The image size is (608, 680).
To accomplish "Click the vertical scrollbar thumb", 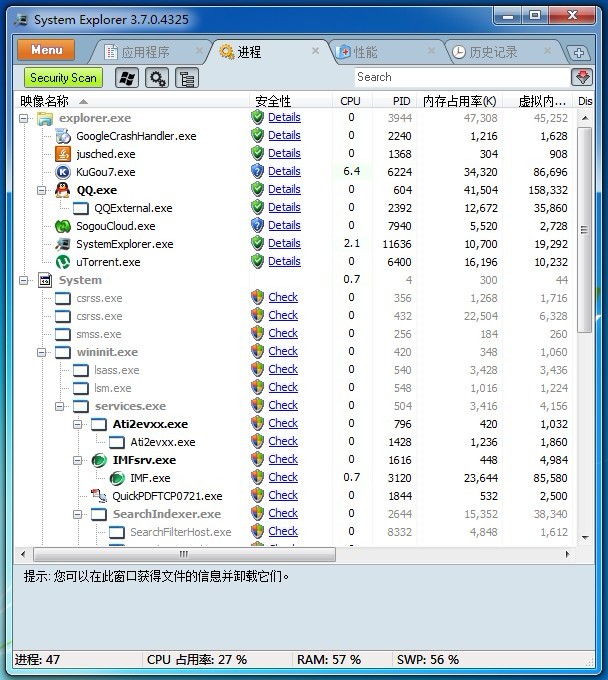I will [585, 230].
